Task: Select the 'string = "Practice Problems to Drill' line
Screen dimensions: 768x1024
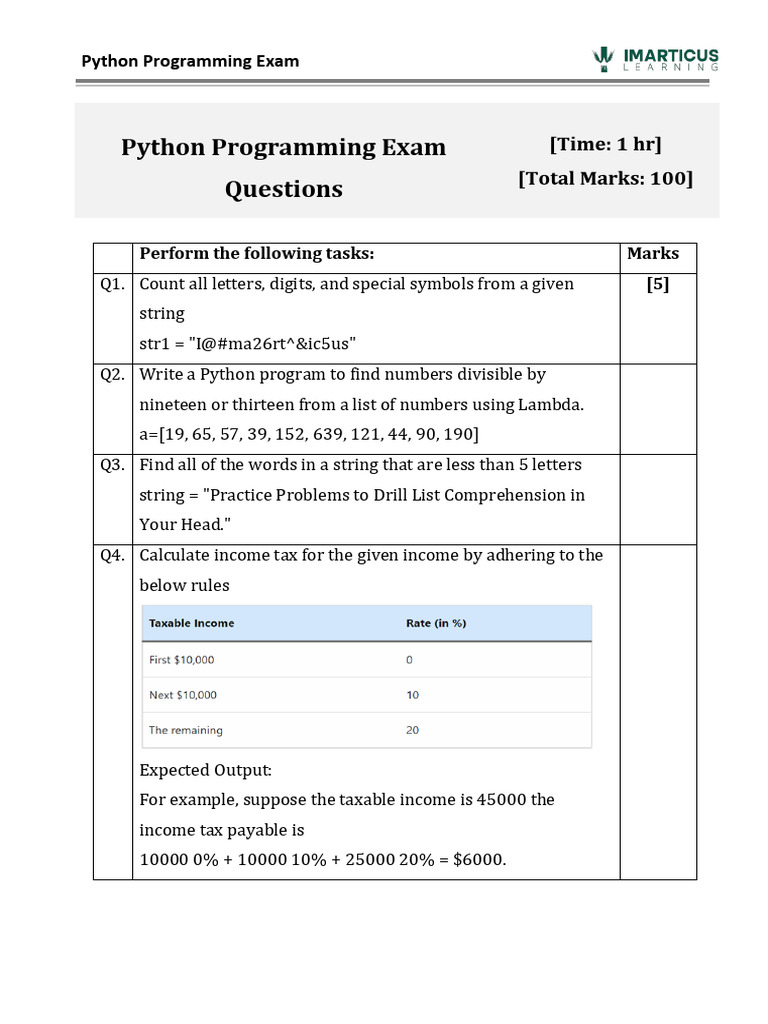Action: (362, 495)
